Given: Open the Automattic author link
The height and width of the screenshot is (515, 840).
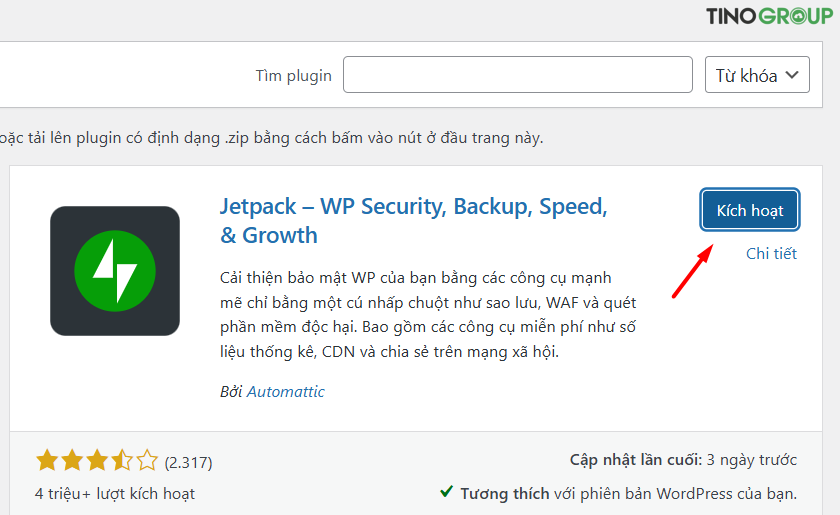Looking at the screenshot, I should (x=286, y=392).
